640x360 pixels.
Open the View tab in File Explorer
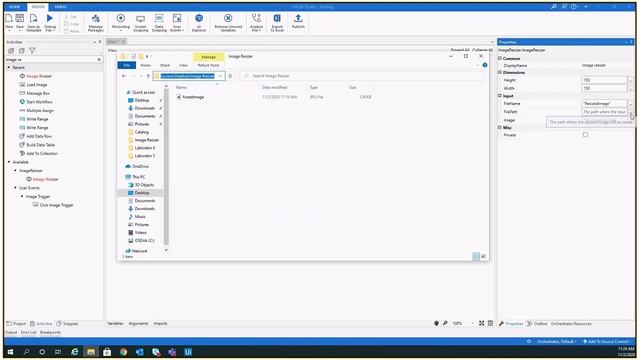[x=184, y=65]
